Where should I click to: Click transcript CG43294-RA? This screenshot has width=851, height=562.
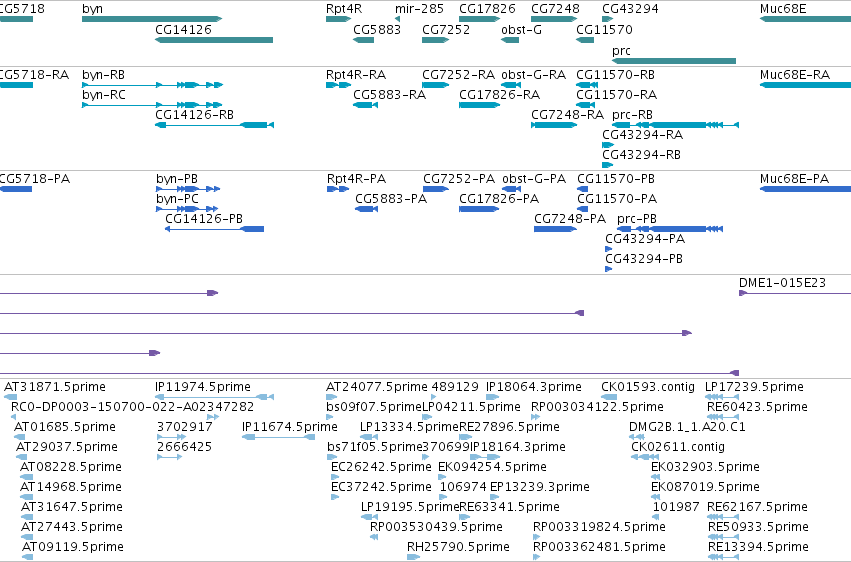pyautogui.click(x=608, y=145)
